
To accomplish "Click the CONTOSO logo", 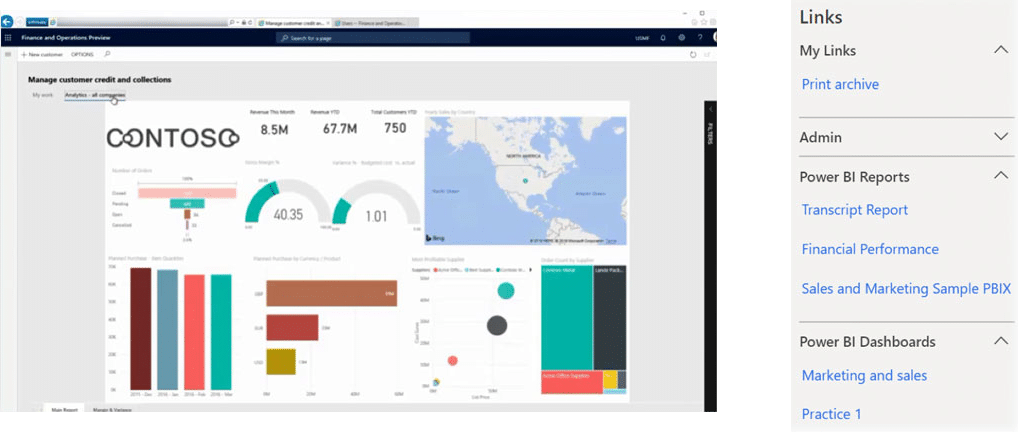I will tap(173, 137).
